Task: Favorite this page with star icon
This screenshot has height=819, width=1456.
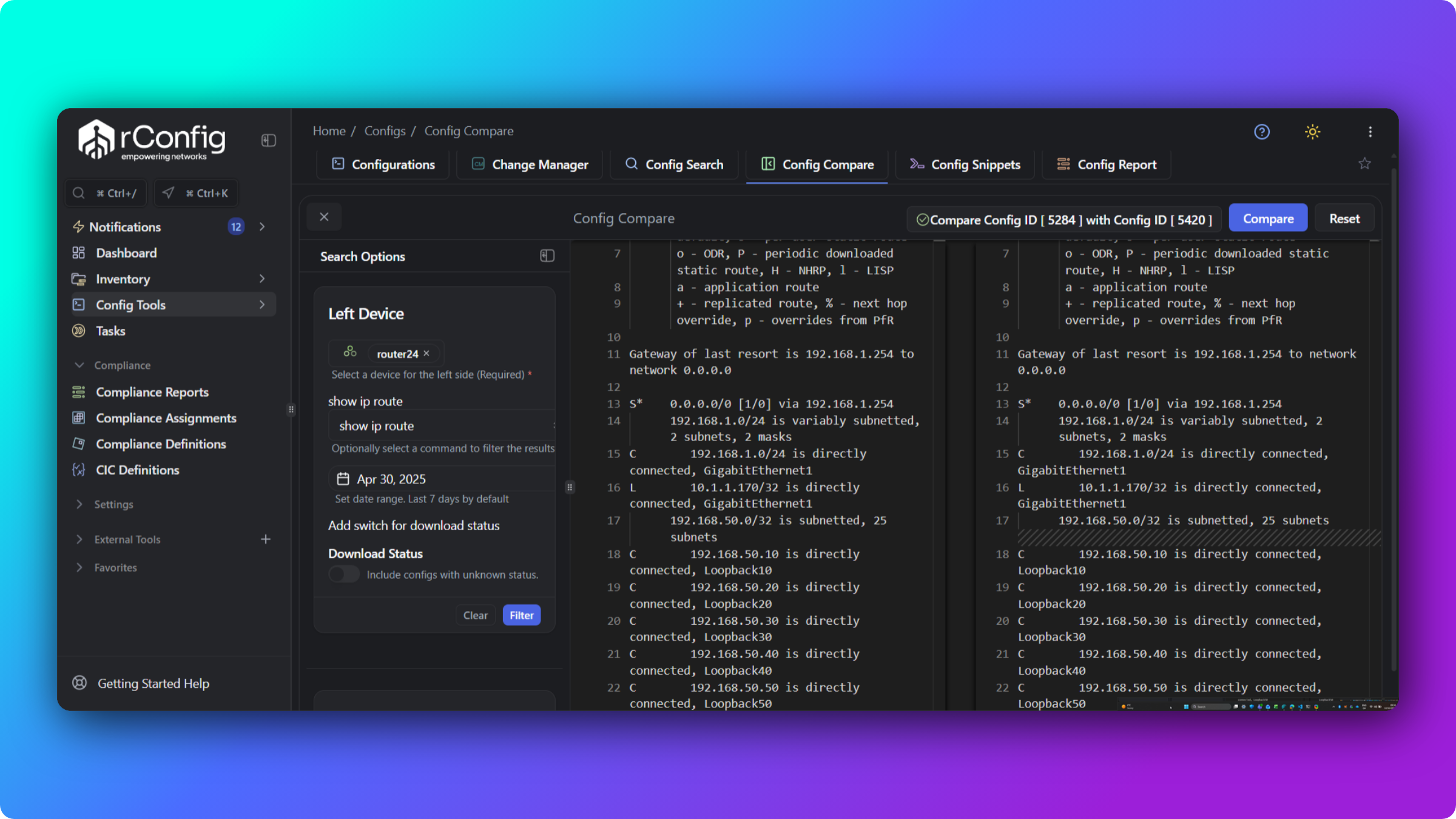Action: click(x=1364, y=164)
